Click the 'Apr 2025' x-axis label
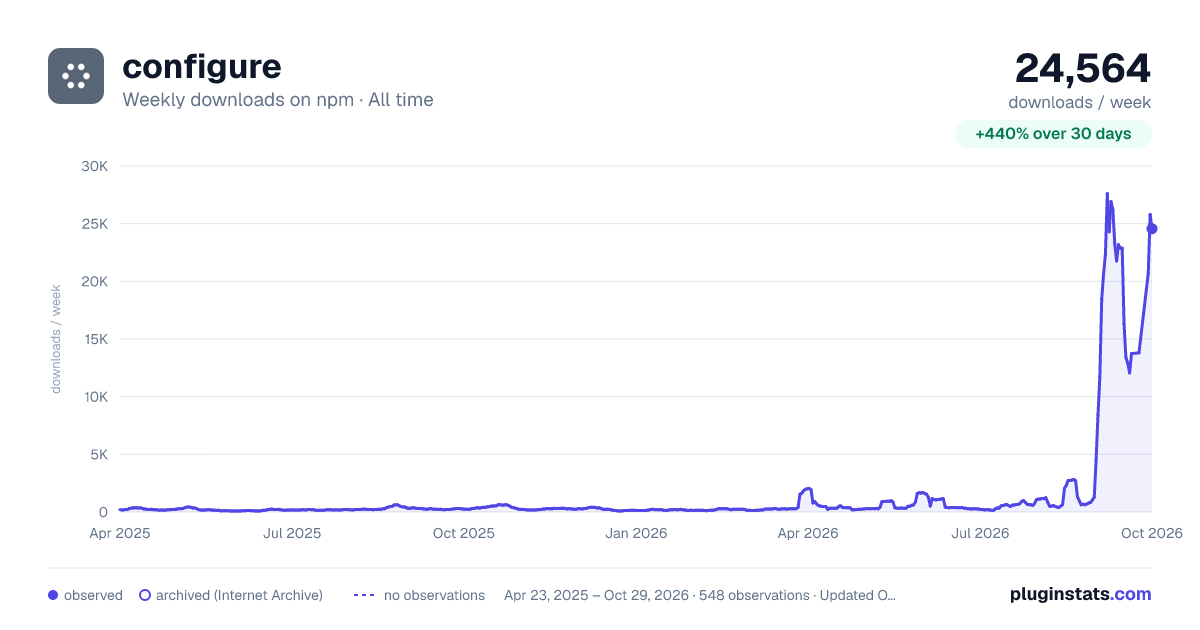 120,533
